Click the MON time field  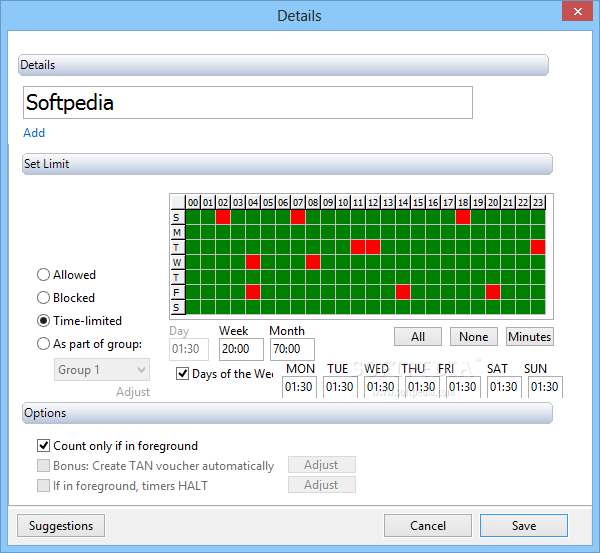299,387
